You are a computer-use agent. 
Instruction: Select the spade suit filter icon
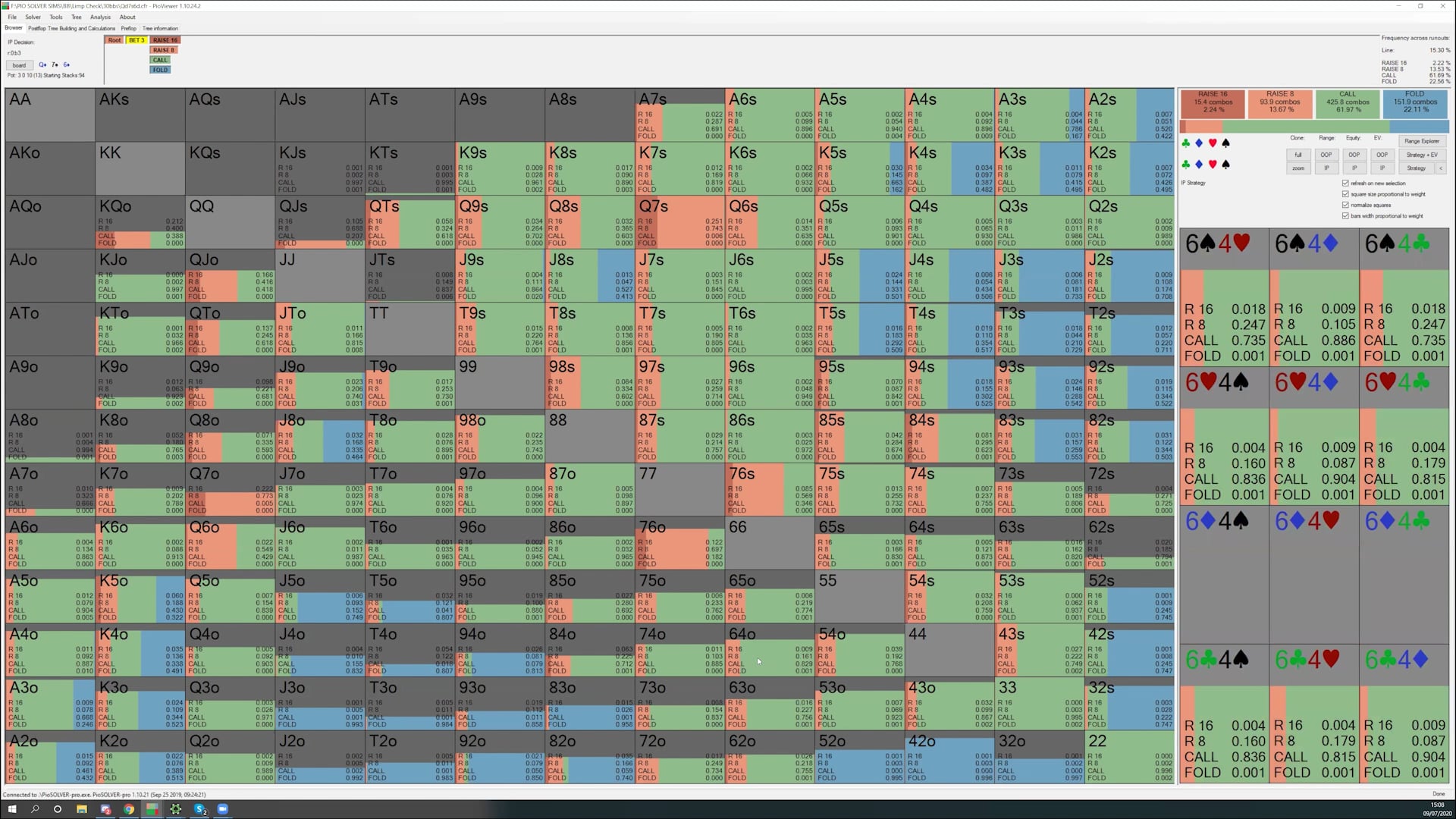pos(1226,143)
